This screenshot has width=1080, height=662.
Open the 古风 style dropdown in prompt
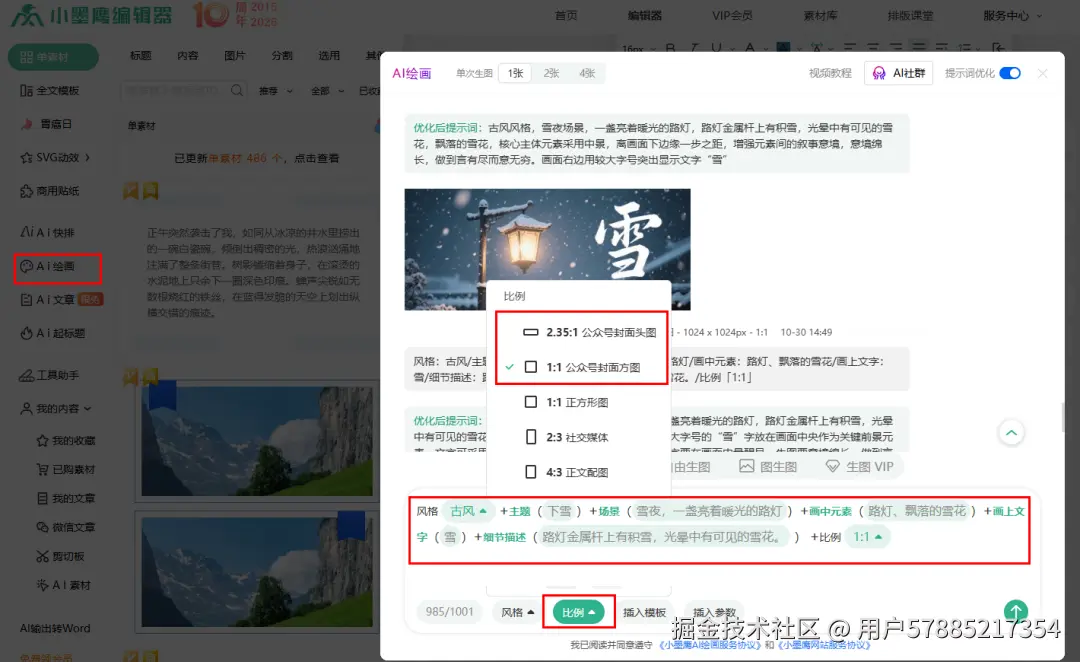(x=468, y=511)
